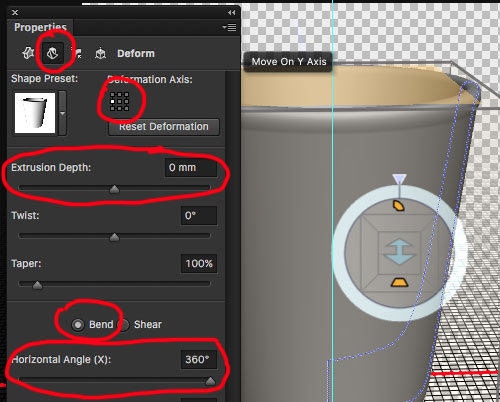Select the Mesh properties icon

[28, 53]
